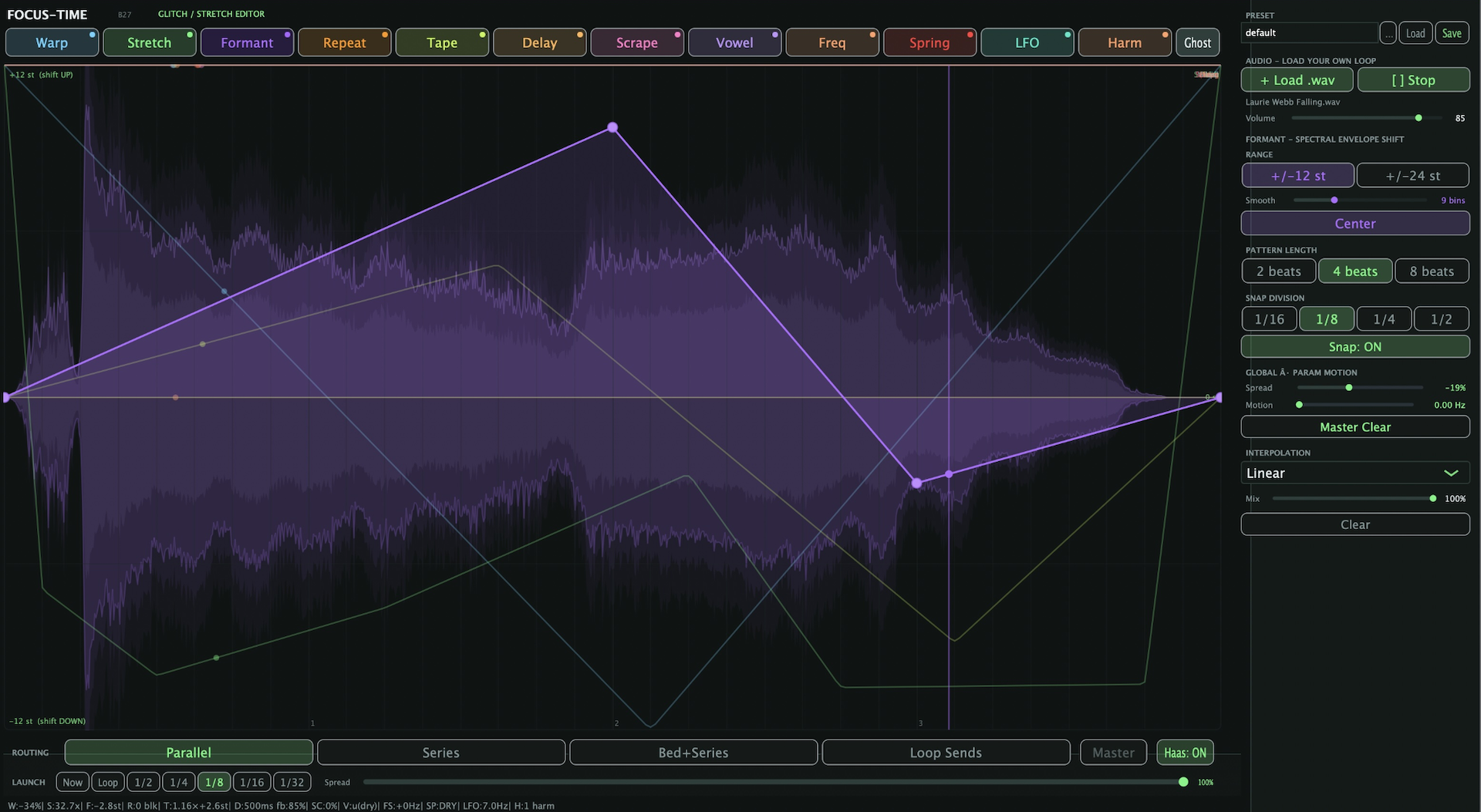The image size is (1481, 812).
Task: Switch to the Formant tab
Action: coord(247,42)
